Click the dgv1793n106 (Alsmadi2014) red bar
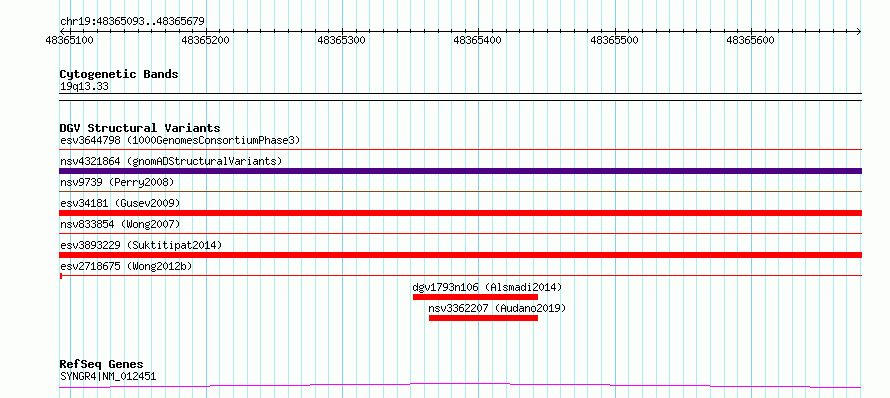Image resolution: width=890 pixels, height=398 pixels. [475, 297]
